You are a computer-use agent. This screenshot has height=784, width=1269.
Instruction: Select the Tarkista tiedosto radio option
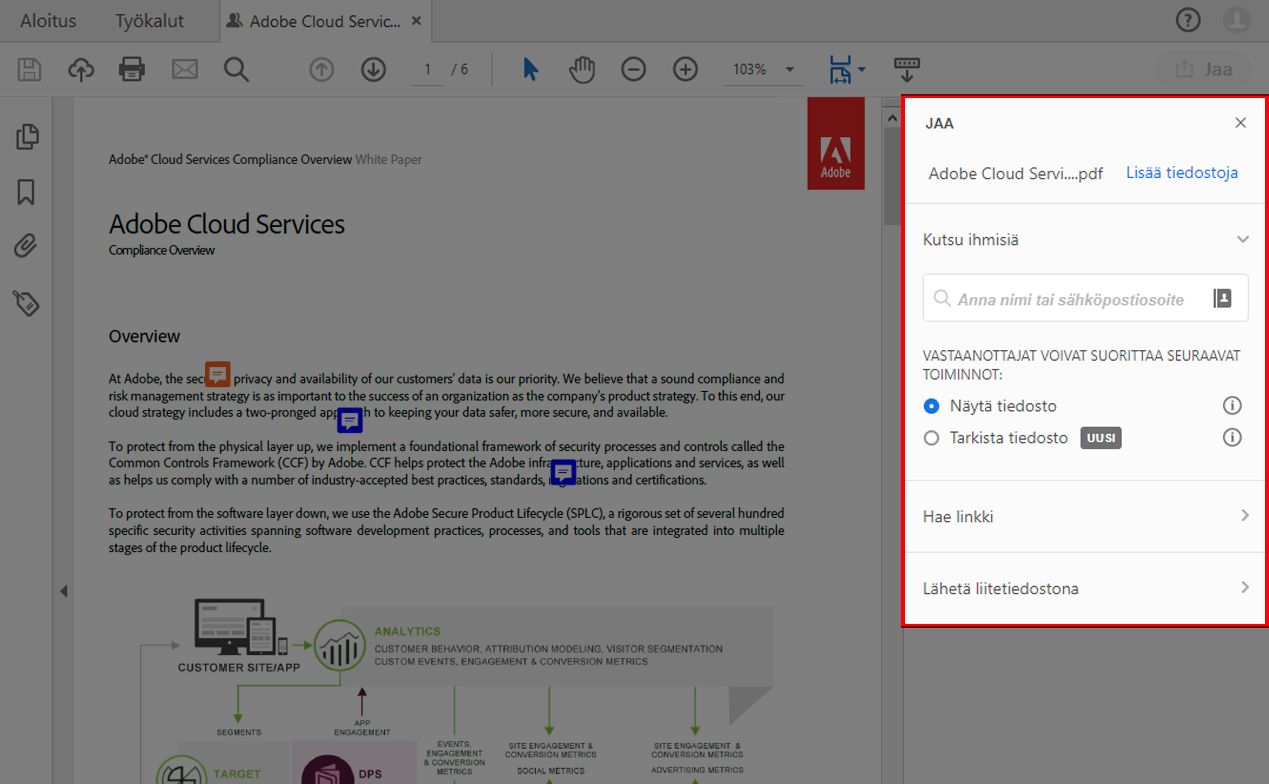932,438
